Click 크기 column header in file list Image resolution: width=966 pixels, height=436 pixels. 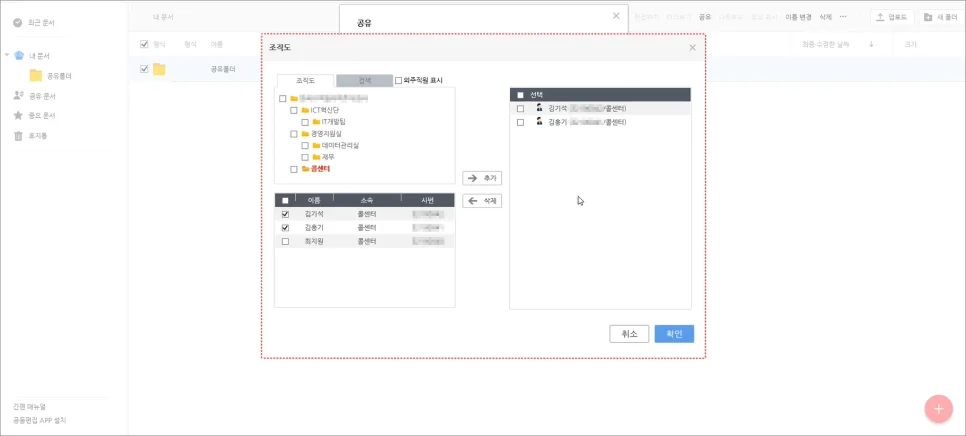[910, 44]
